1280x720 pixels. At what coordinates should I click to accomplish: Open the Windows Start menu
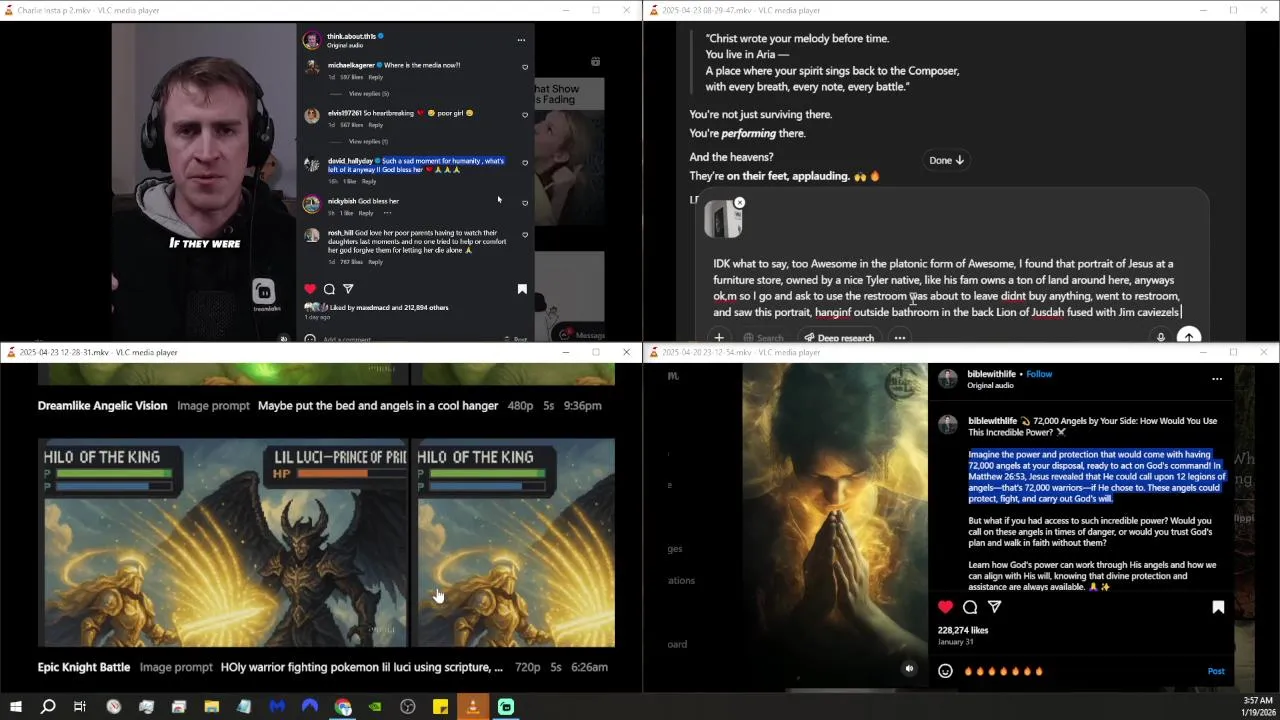[15, 707]
